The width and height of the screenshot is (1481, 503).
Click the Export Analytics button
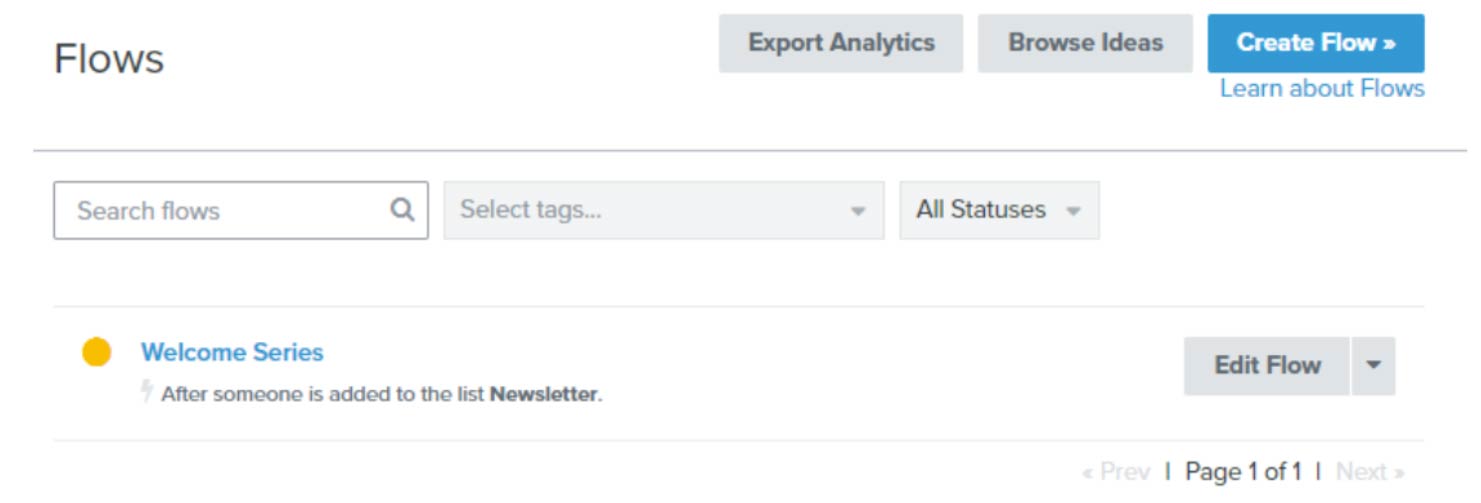(841, 43)
